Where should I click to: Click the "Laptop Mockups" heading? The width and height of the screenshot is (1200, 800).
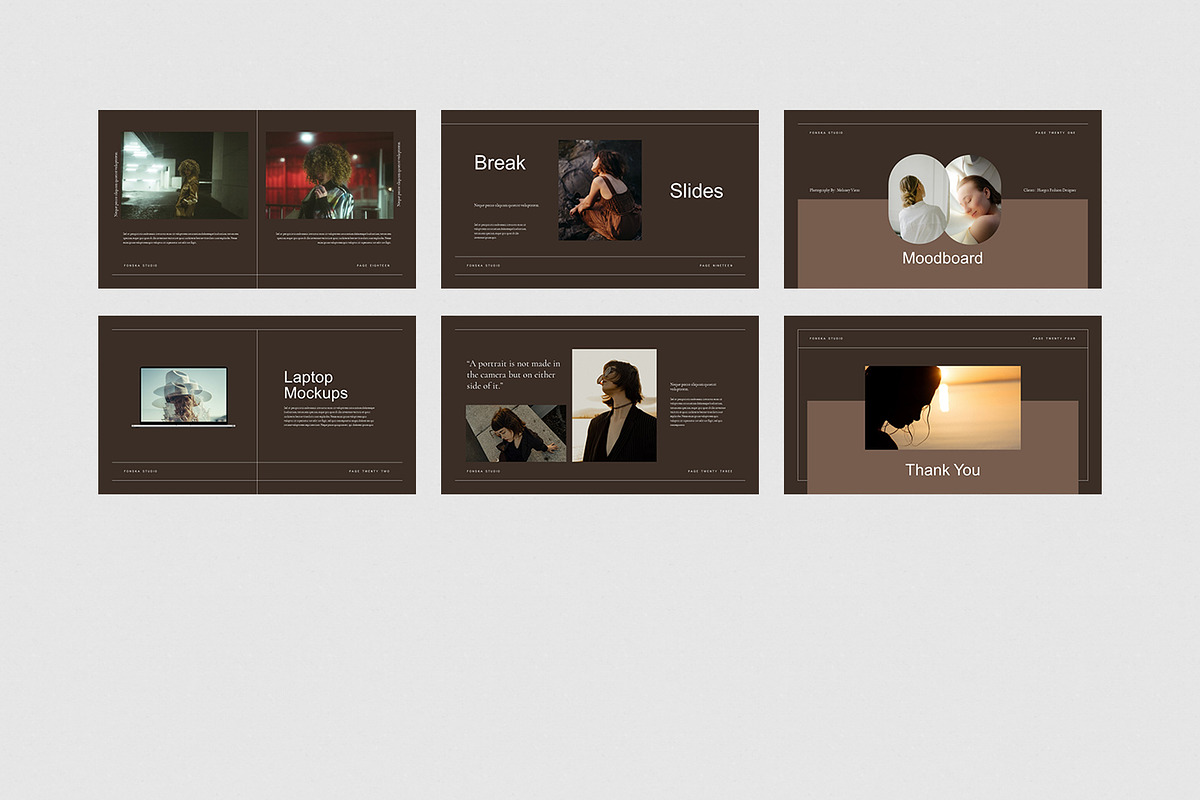tap(316, 385)
